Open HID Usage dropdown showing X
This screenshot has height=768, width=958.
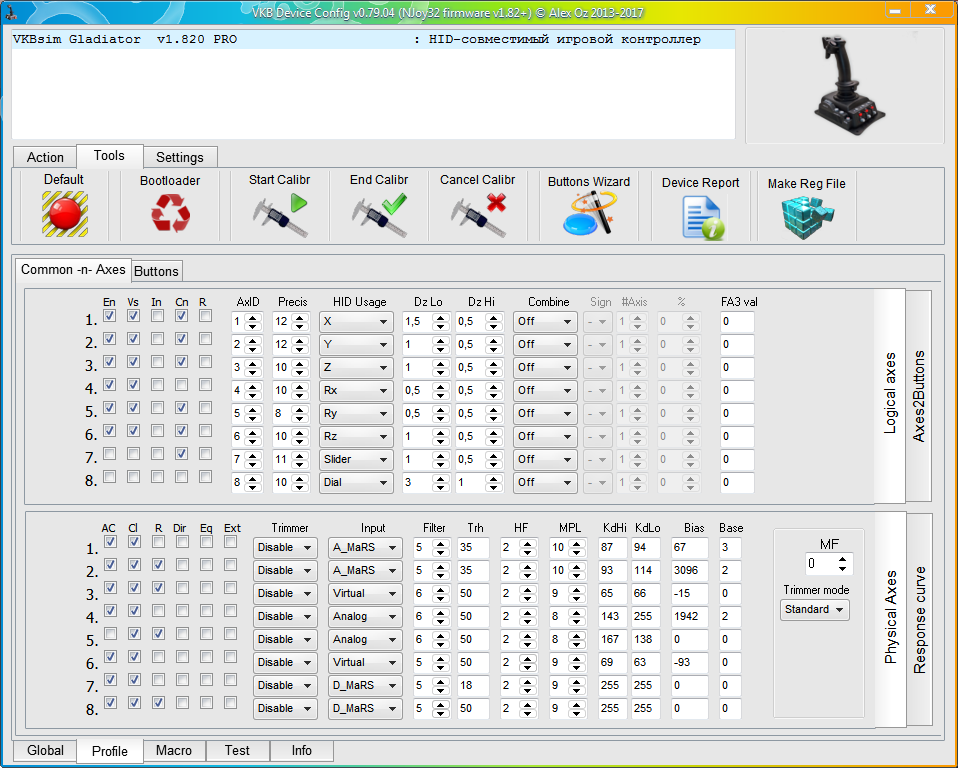[x=356, y=321]
